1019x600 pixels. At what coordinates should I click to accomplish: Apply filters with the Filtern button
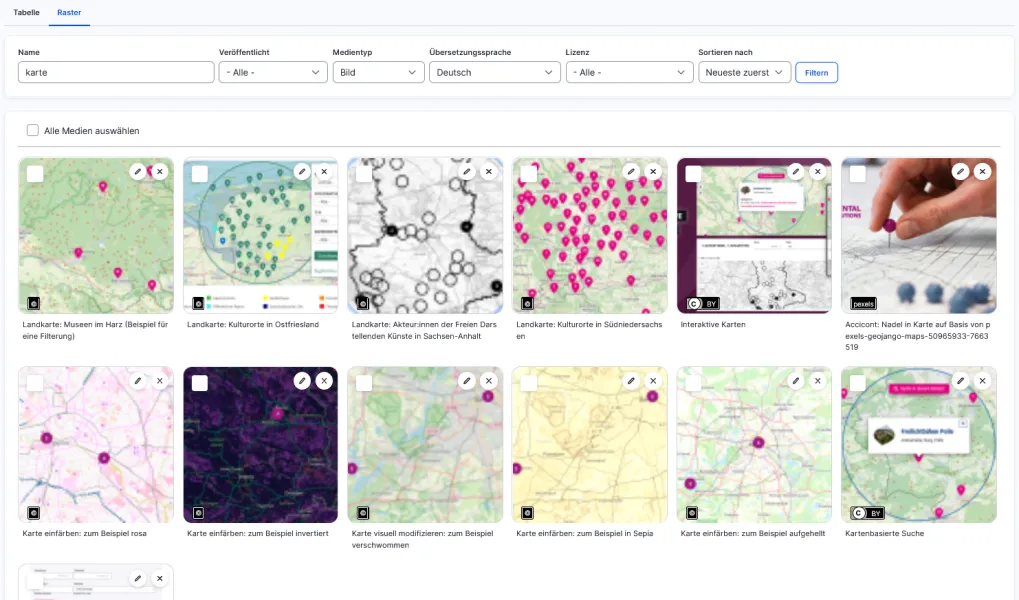[816, 72]
